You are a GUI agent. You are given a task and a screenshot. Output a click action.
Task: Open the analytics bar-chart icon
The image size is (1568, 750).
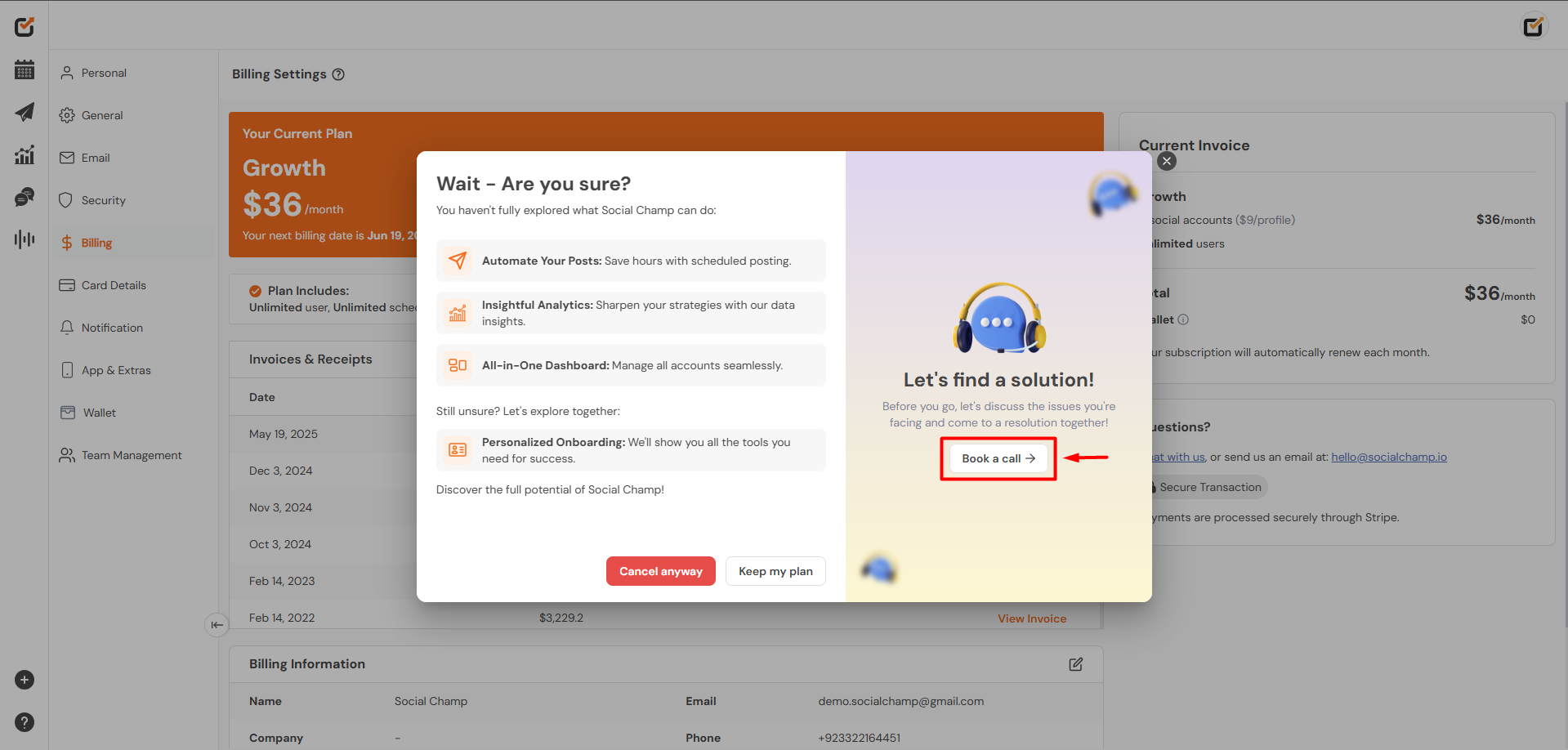pyautogui.click(x=25, y=154)
